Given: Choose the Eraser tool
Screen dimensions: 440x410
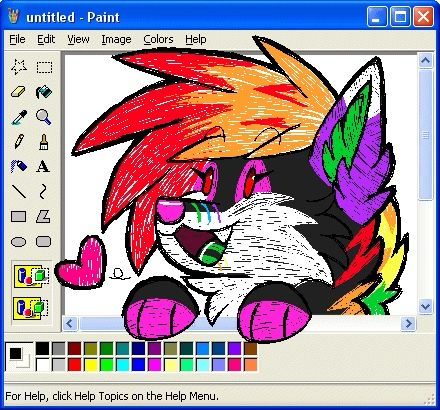Looking at the screenshot, I should coord(19,92).
